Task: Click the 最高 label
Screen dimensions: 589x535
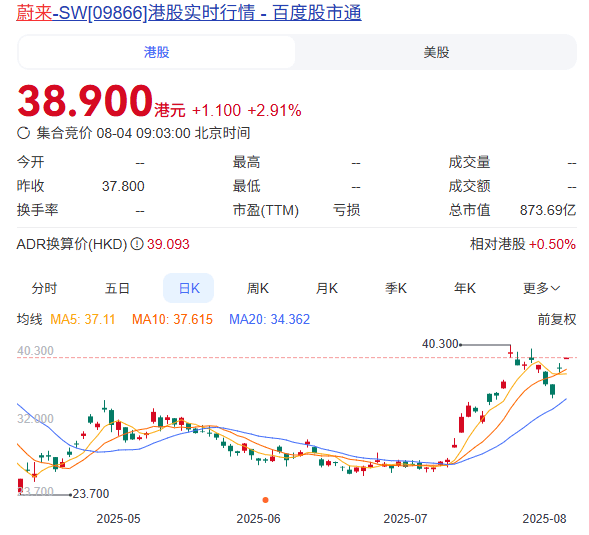Action: coord(246,162)
